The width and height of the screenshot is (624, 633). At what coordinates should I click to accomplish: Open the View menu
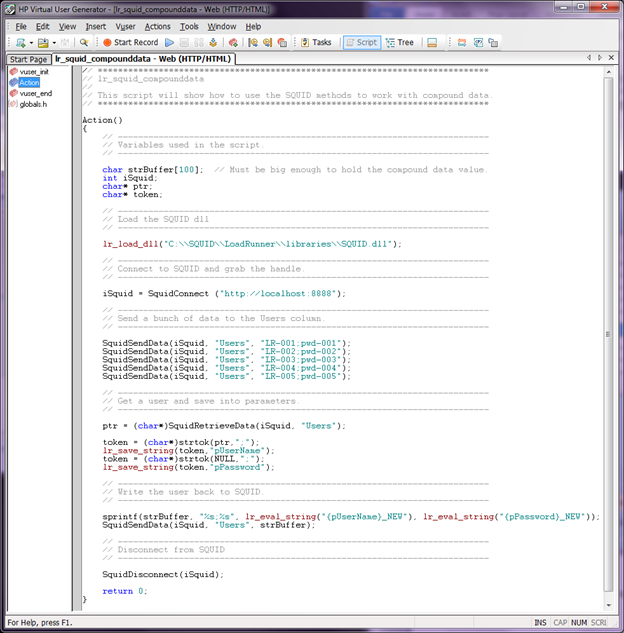point(67,27)
